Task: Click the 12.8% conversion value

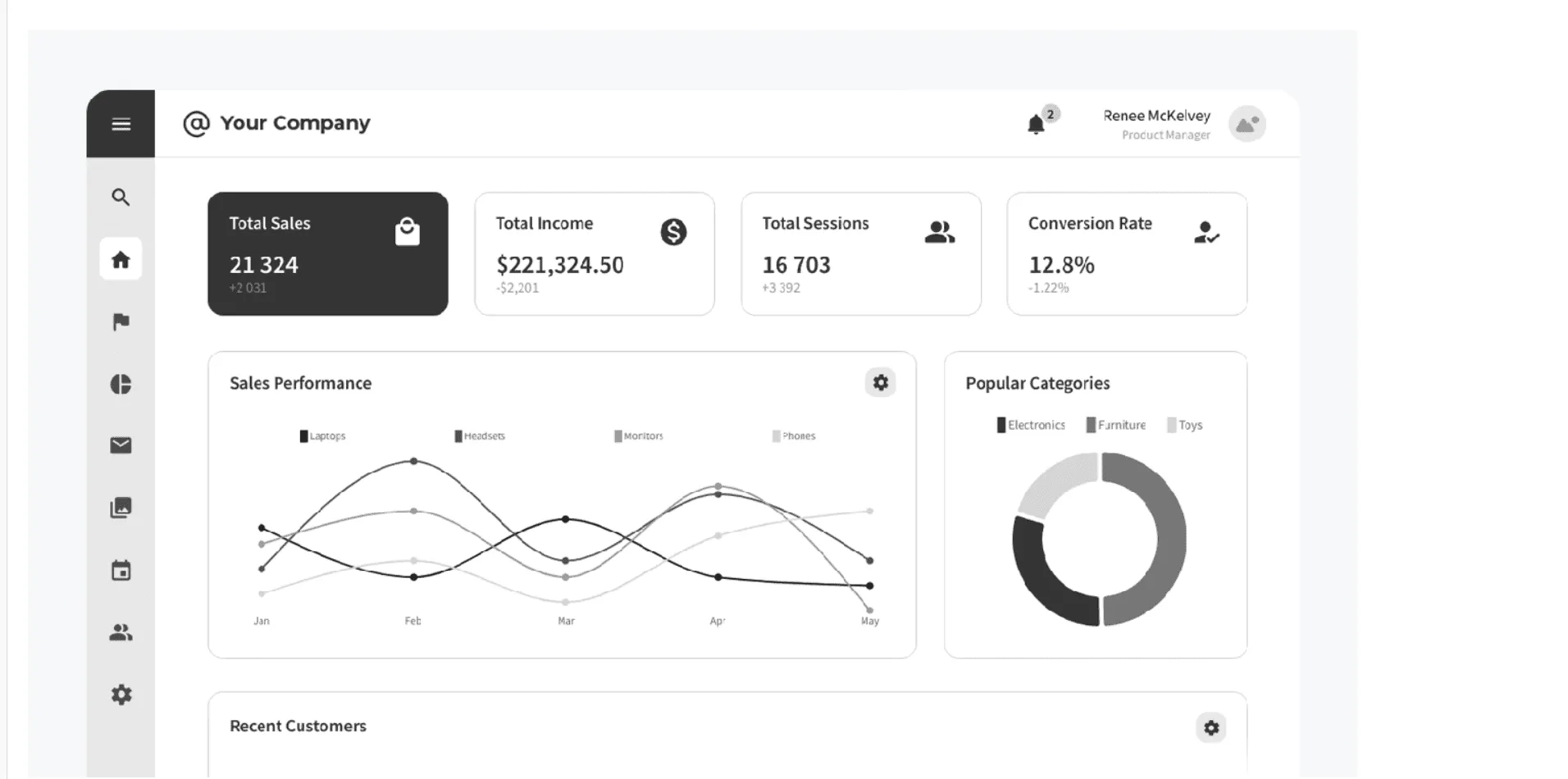Action: pos(1061,265)
